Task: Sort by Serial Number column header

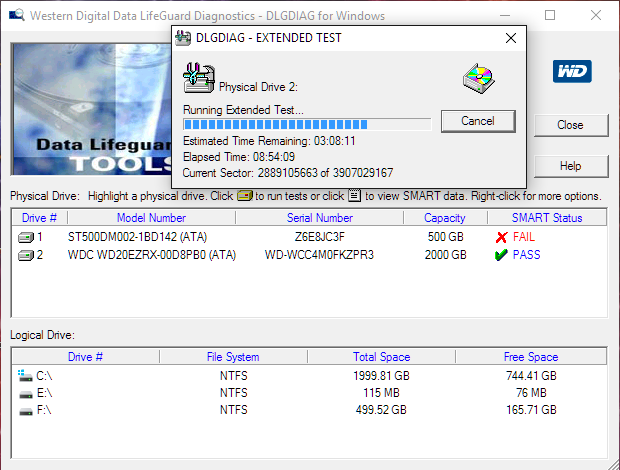Action: point(320,218)
